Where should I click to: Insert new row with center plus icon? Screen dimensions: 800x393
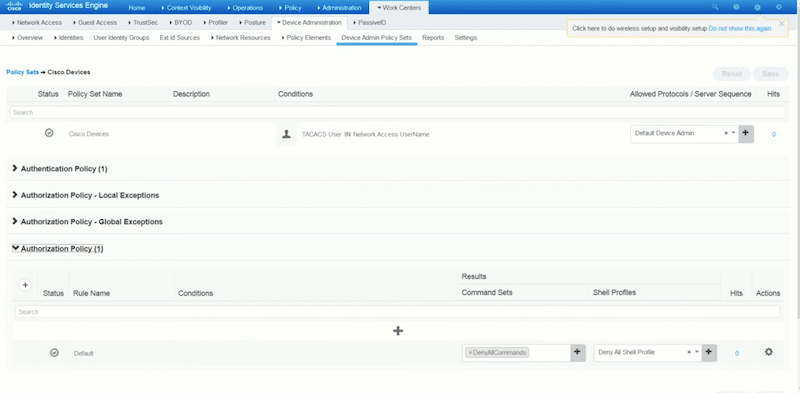398,331
